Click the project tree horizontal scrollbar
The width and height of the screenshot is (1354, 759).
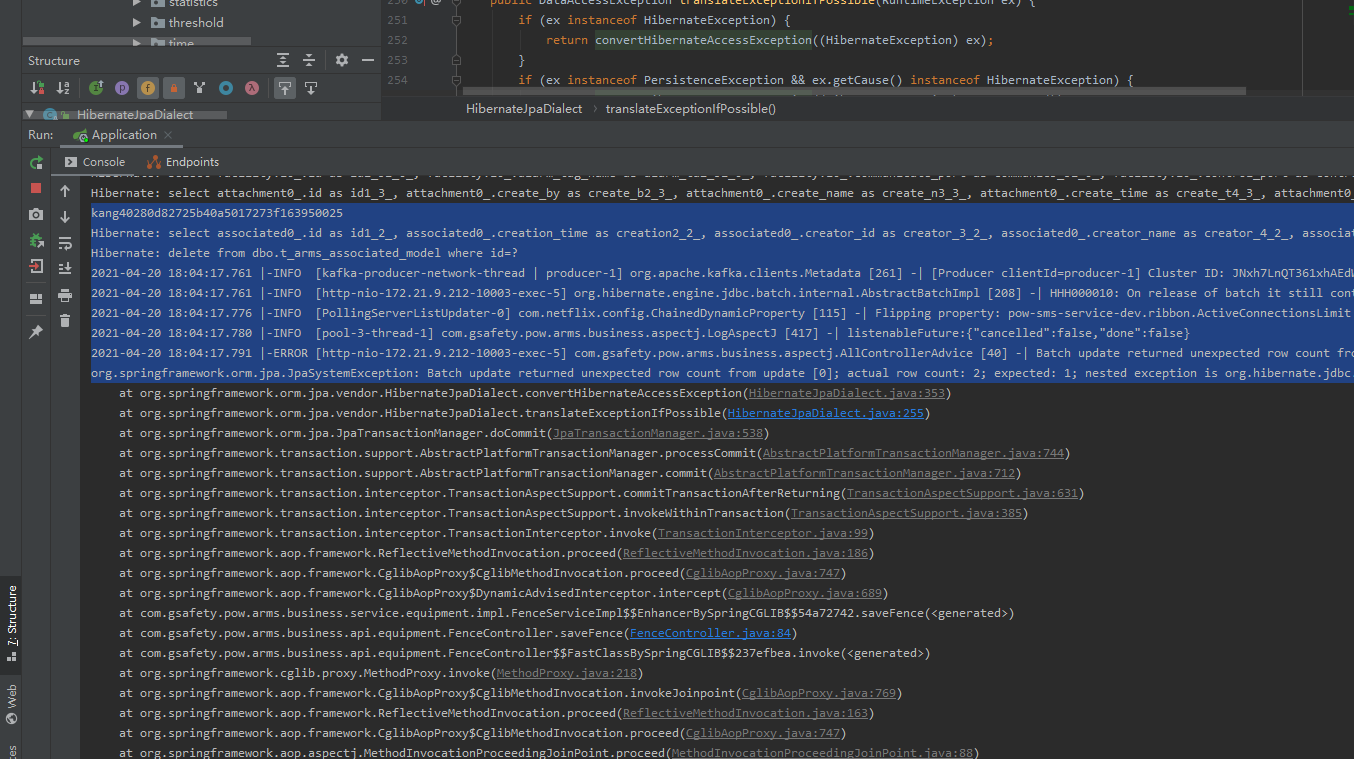(138, 43)
